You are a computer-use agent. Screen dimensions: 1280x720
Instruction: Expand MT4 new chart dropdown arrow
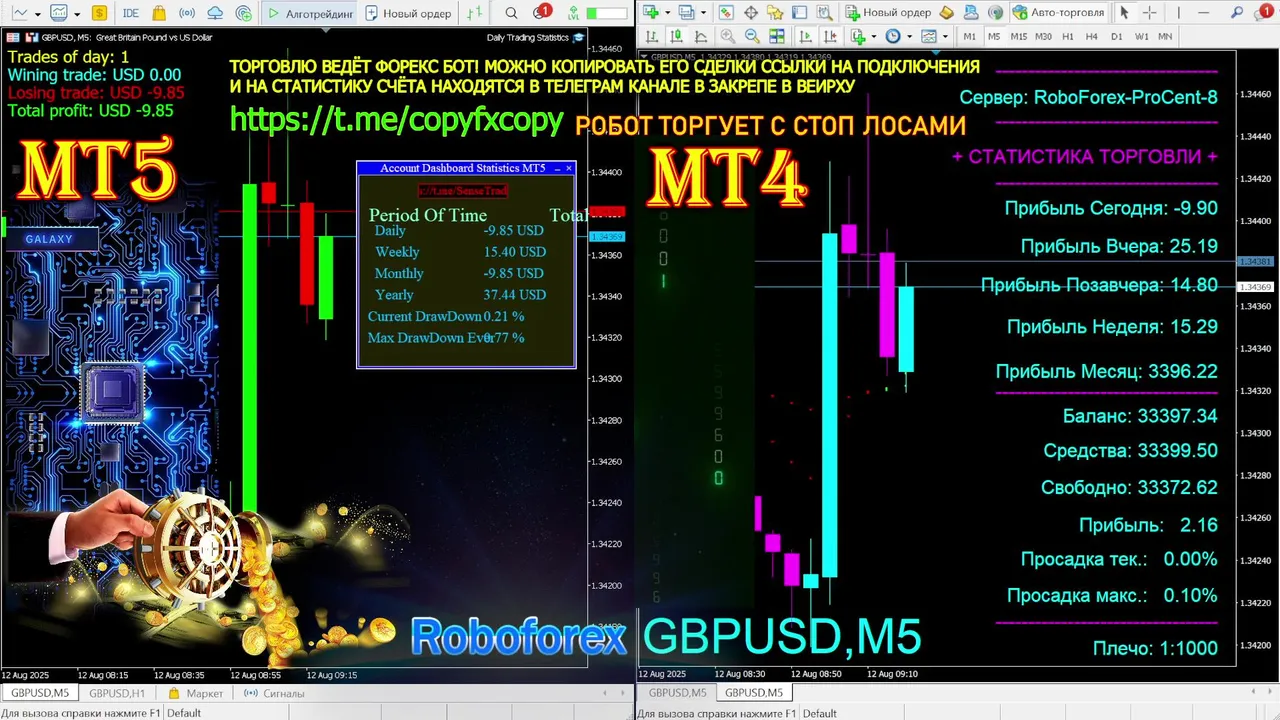click(x=667, y=12)
